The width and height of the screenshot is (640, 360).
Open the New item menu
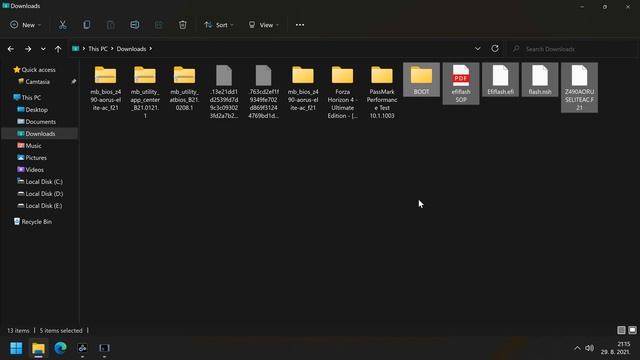tap(25, 25)
